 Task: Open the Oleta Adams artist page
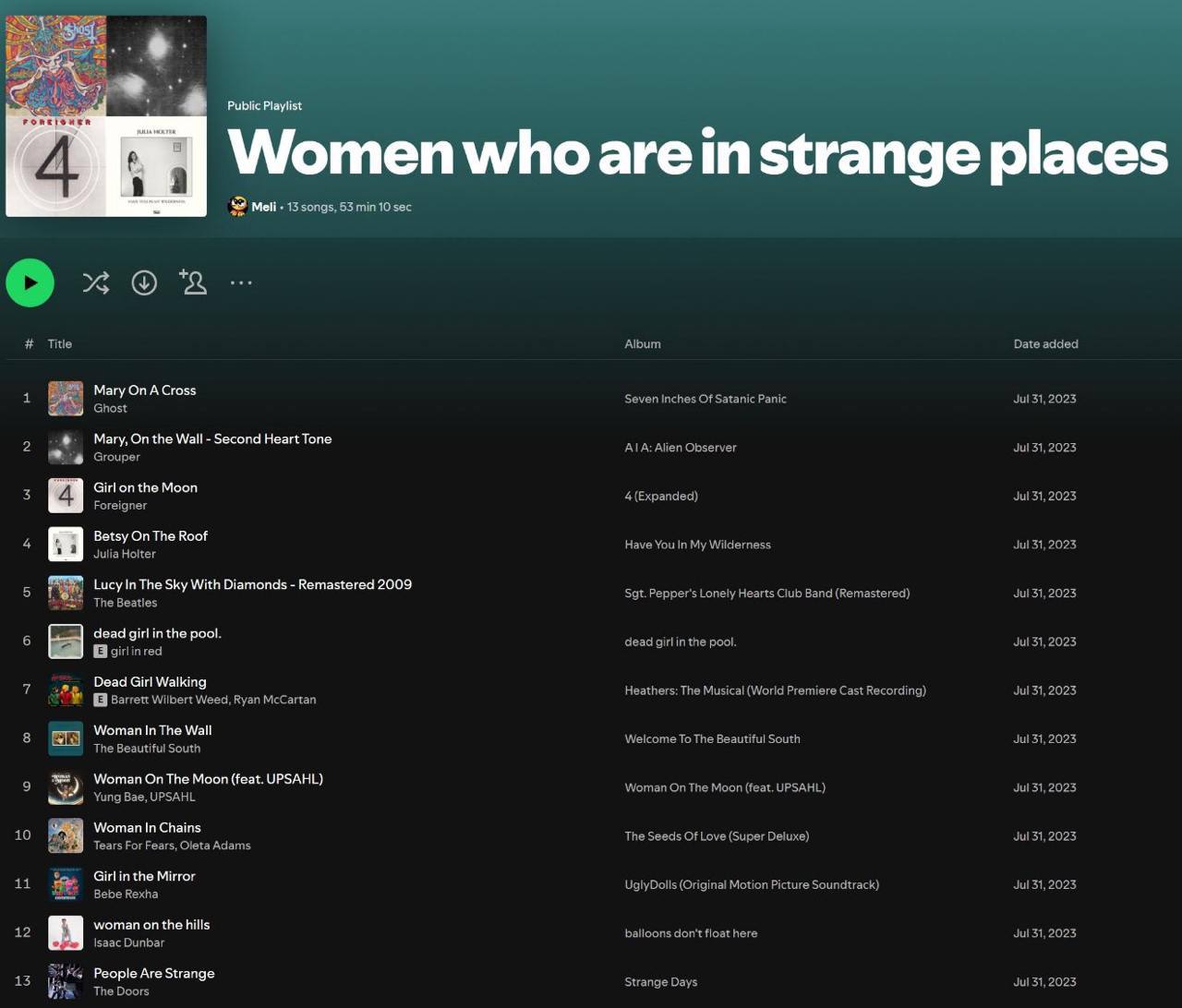pyautogui.click(x=215, y=846)
